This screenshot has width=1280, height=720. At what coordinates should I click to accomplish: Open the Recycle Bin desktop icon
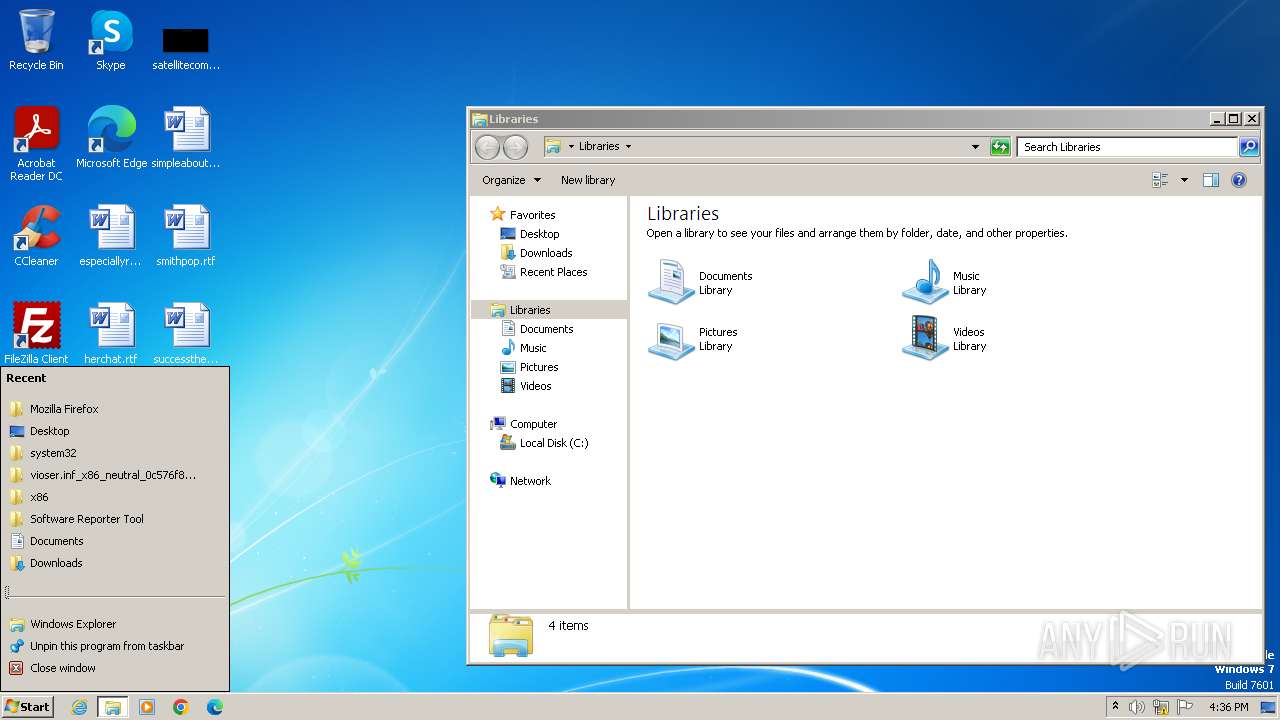(36, 40)
